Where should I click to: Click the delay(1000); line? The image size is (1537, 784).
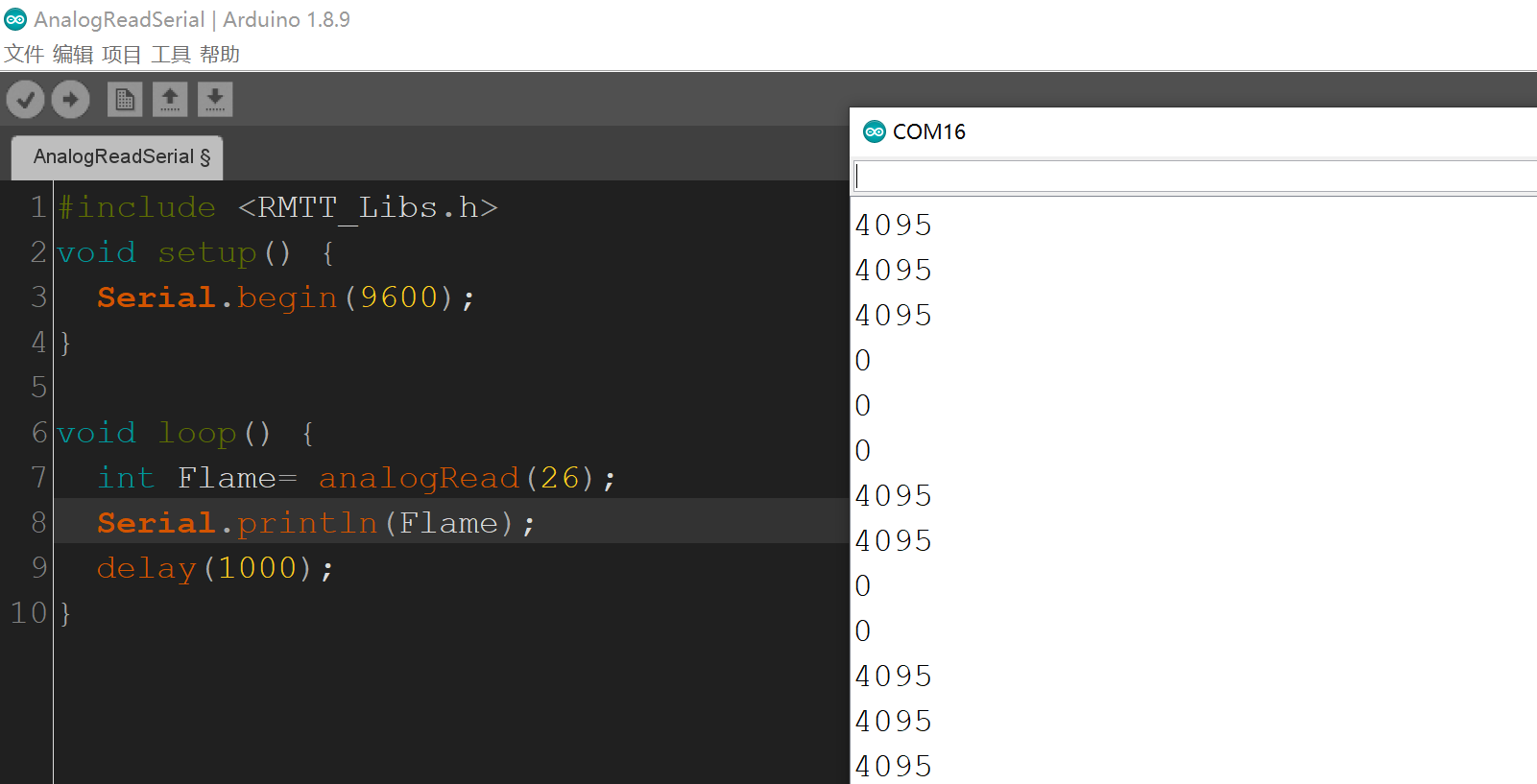coord(216,568)
